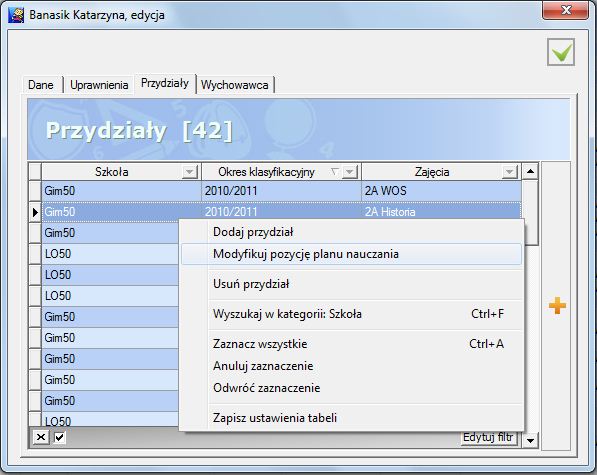Click the Edytuj filtr button

tap(488, 437)
